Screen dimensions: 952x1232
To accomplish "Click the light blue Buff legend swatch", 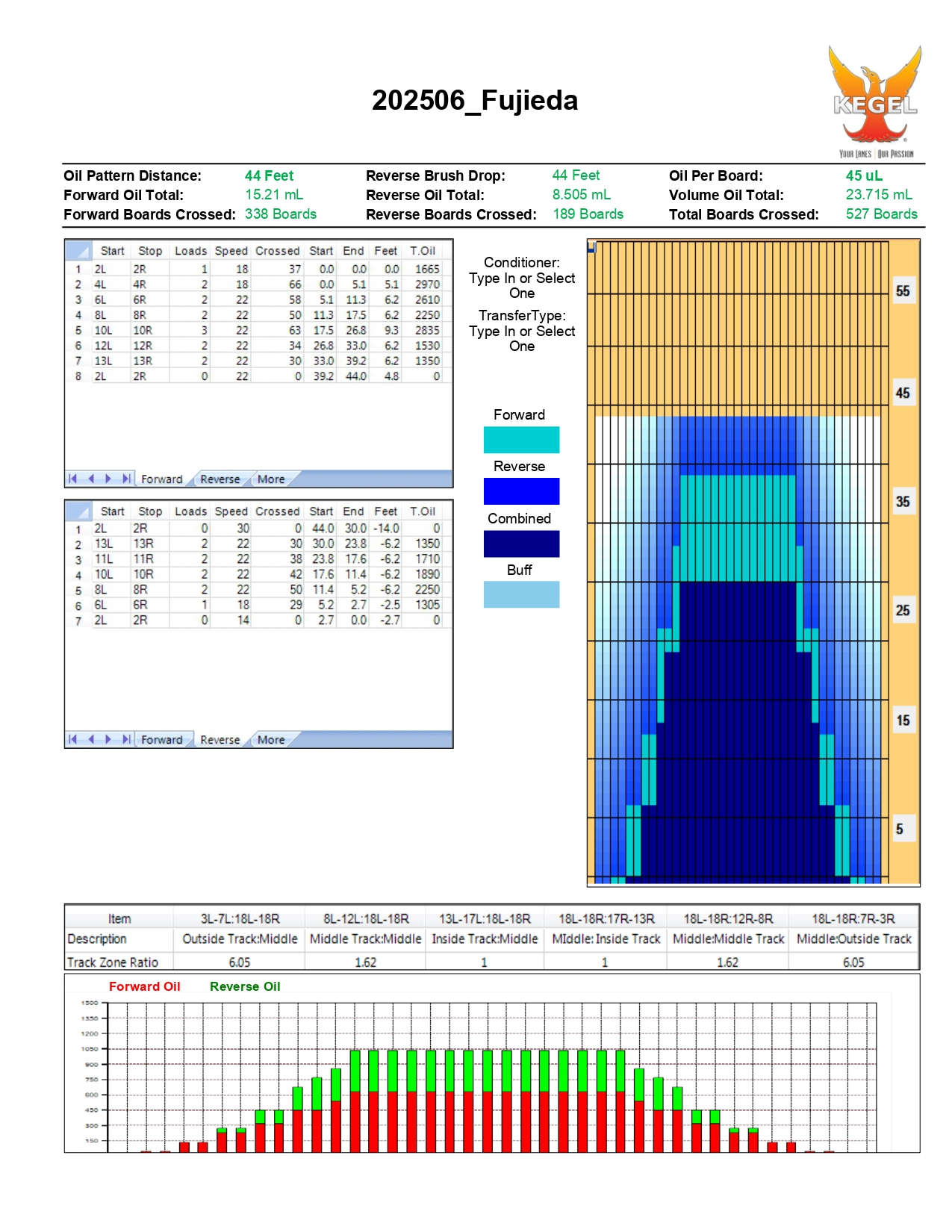I will 521,594.
